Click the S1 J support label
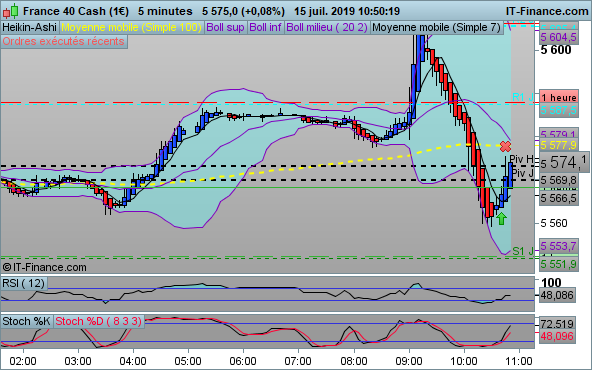The image size is (592, 370). pyautogui.click(x=523, y=251)
